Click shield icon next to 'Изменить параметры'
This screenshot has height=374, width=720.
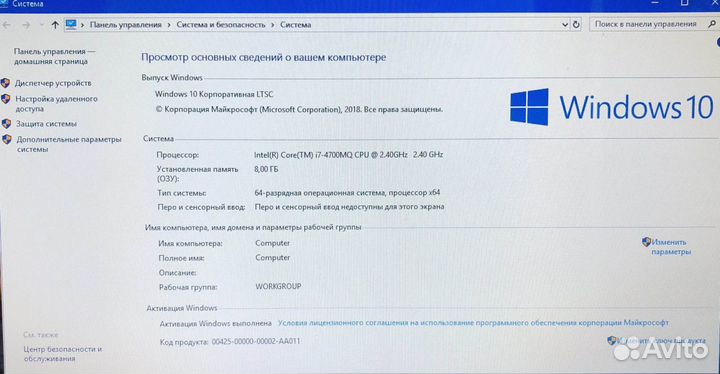[647, 242]
